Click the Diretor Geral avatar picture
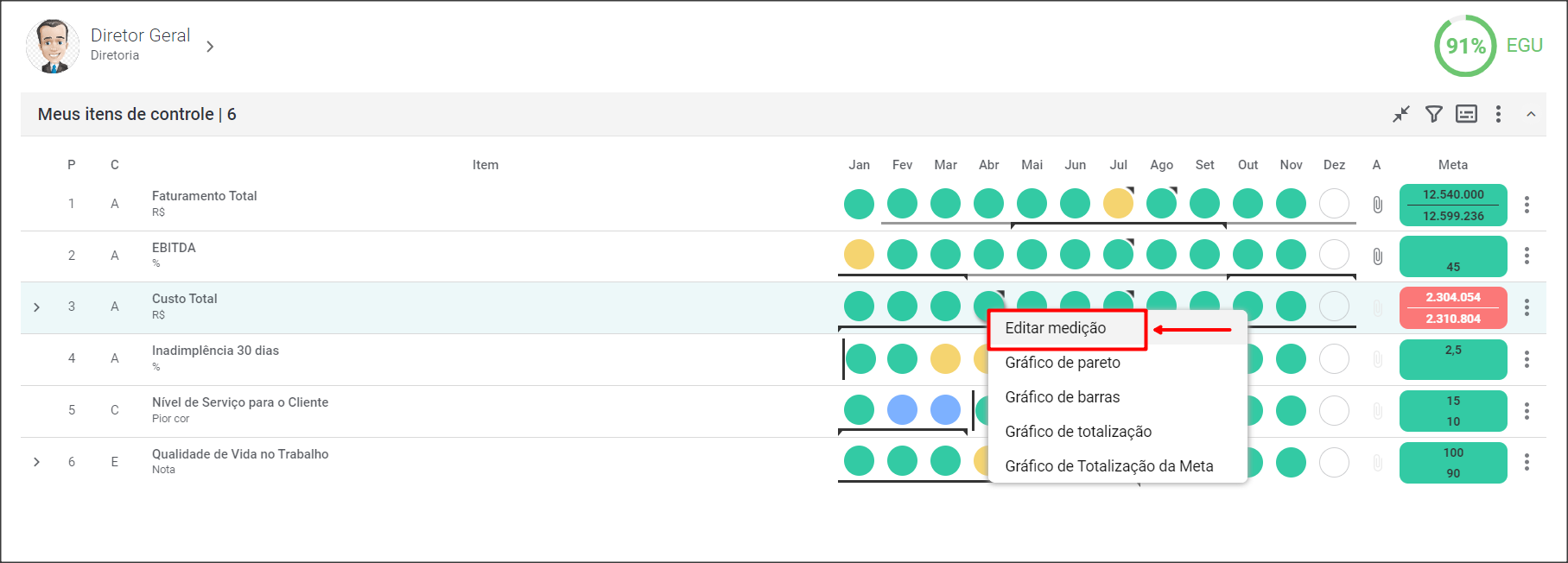The height and width of the screenshot is (563, 1568). 53,46
